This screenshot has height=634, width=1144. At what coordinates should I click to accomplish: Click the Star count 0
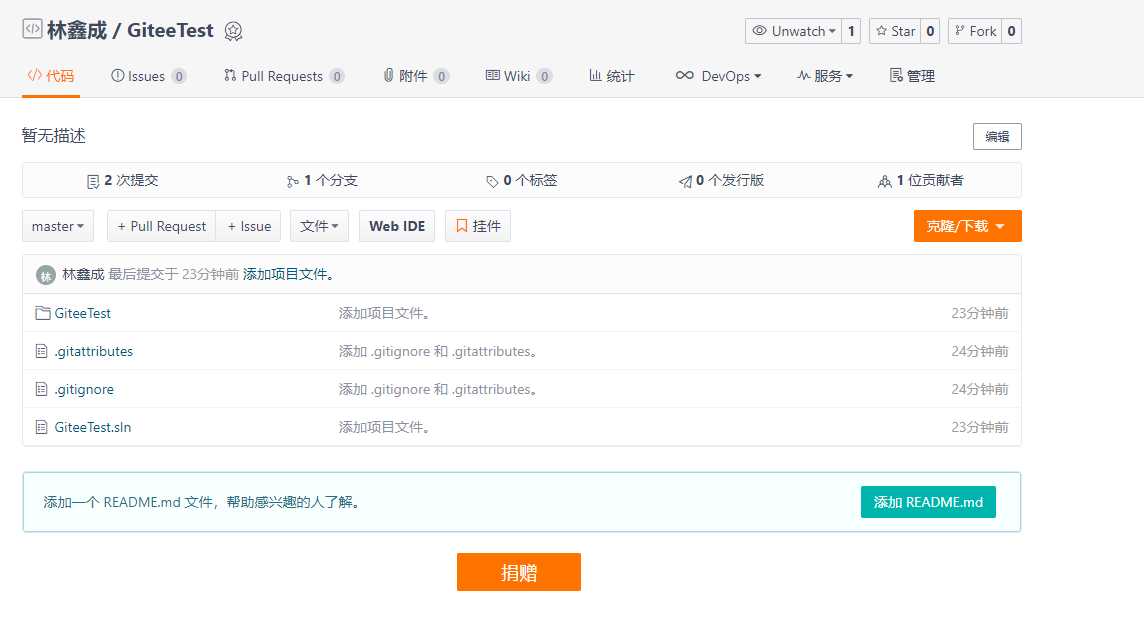click(930, 31)
